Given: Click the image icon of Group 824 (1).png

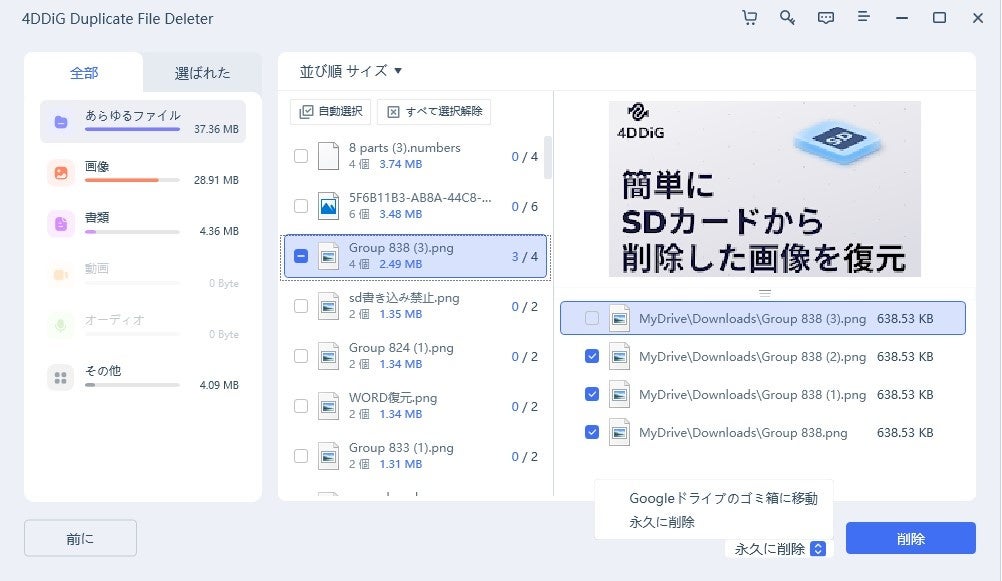Looking at the screenshot, I should point(328,356).
